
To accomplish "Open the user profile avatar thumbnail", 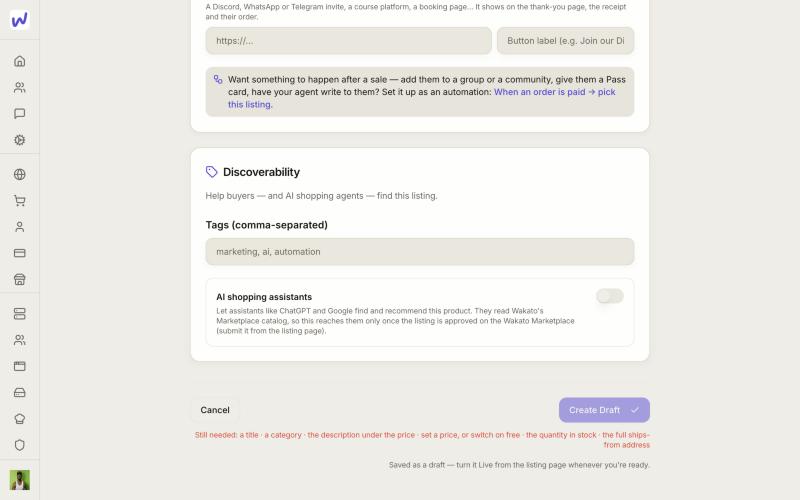I will [19, 480].
